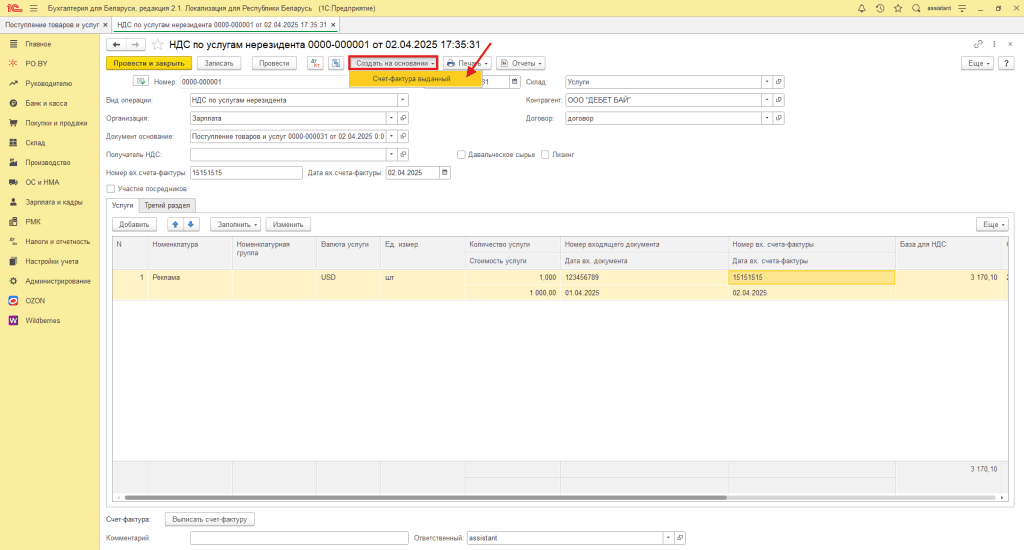Open the related documents structure icon
The height and width of the screenshot is (550, 1024).
[336, 63]
